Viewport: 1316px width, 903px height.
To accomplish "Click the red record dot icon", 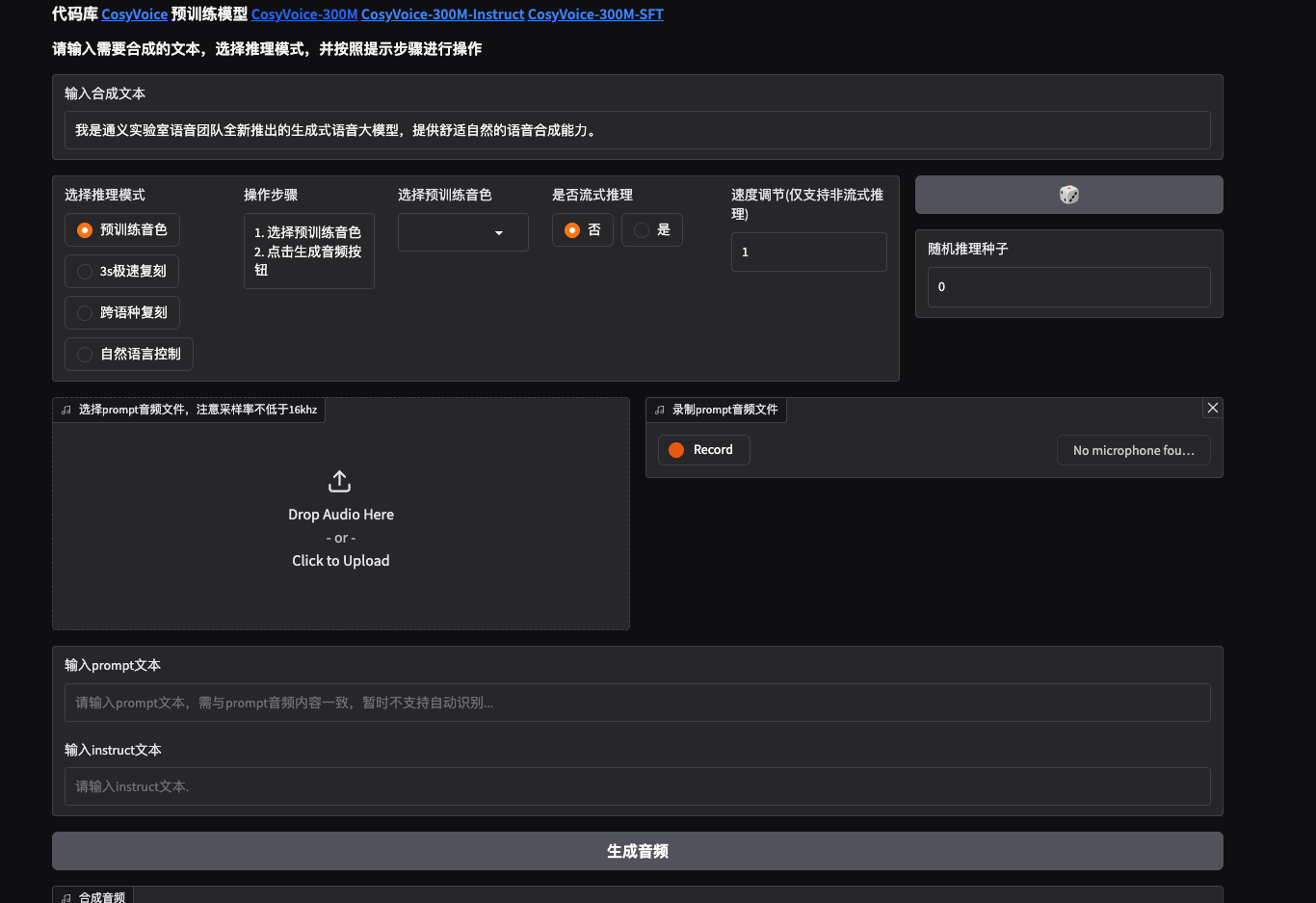I will [675, 449].
